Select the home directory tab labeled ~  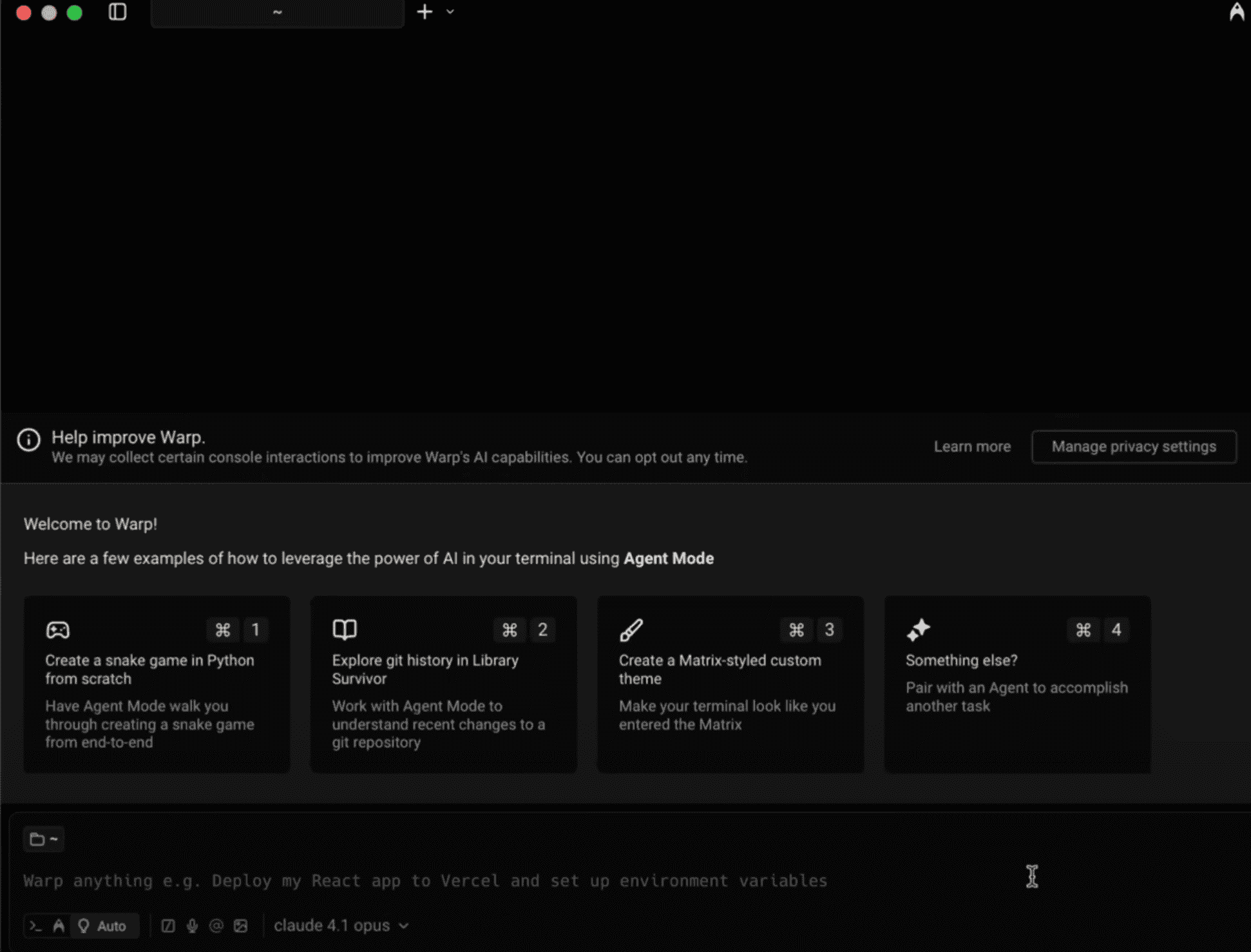tap(277, 13)
